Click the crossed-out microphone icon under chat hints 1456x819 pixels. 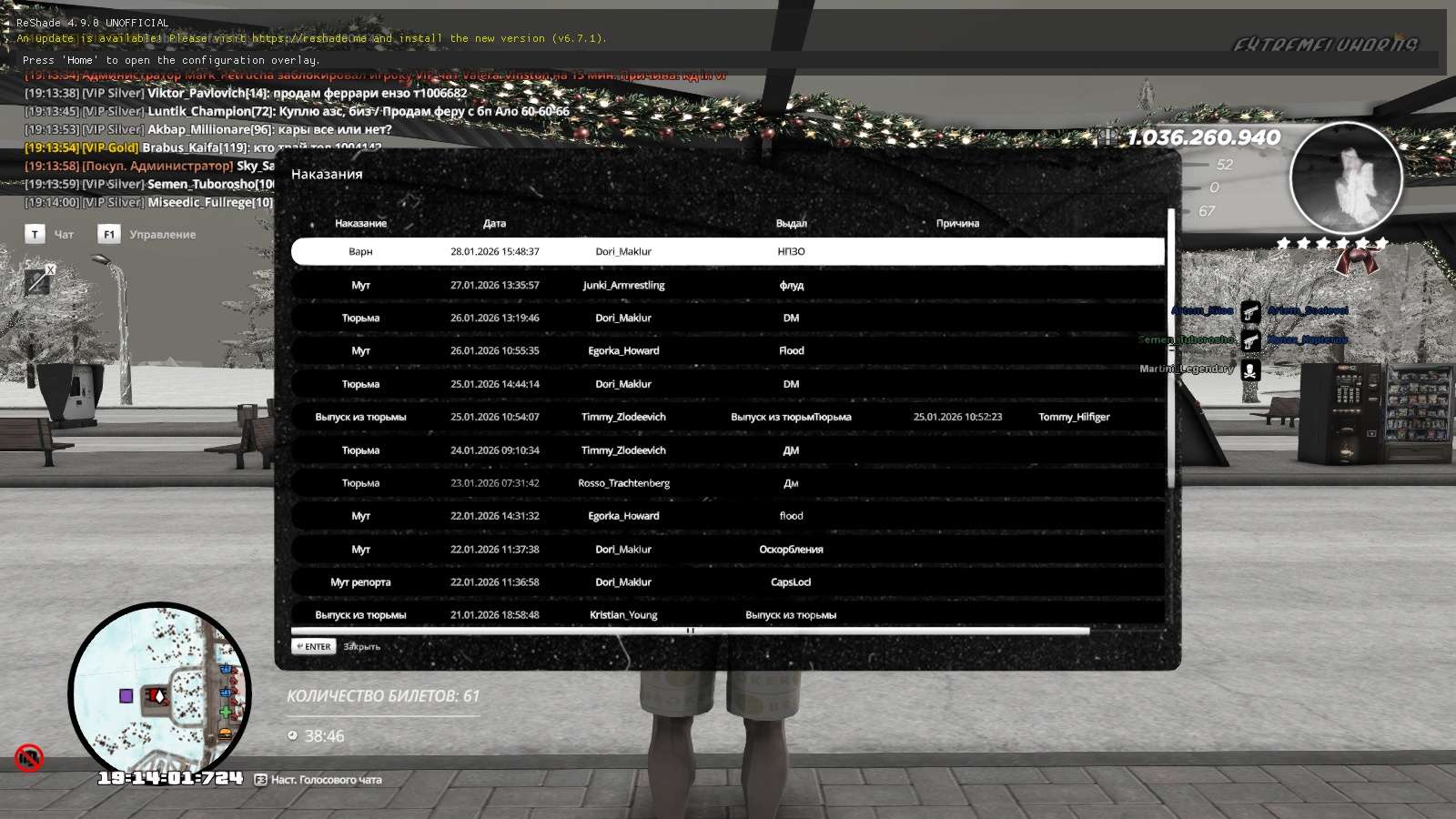(x=39, y=280)
